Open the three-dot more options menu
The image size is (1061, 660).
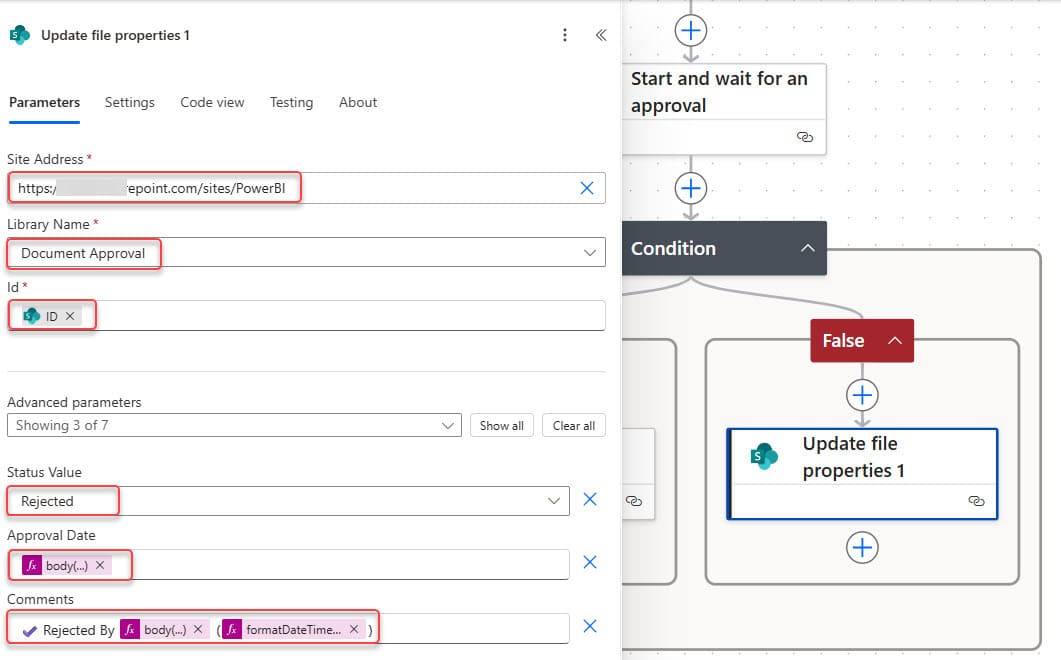(x=565, y=35)
